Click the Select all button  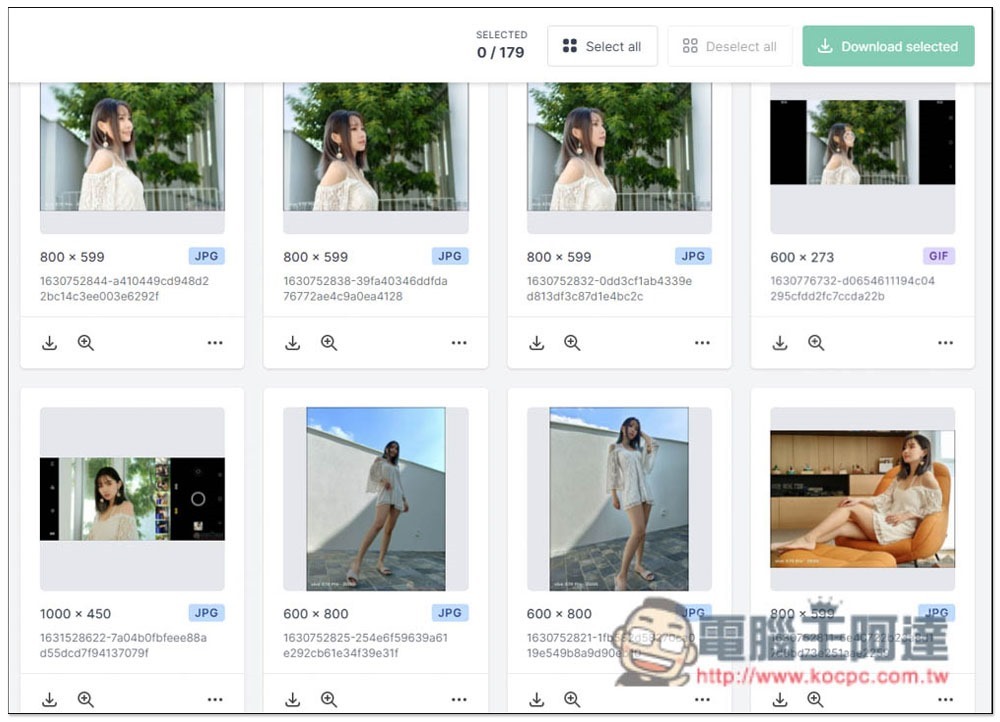point(602,47)
